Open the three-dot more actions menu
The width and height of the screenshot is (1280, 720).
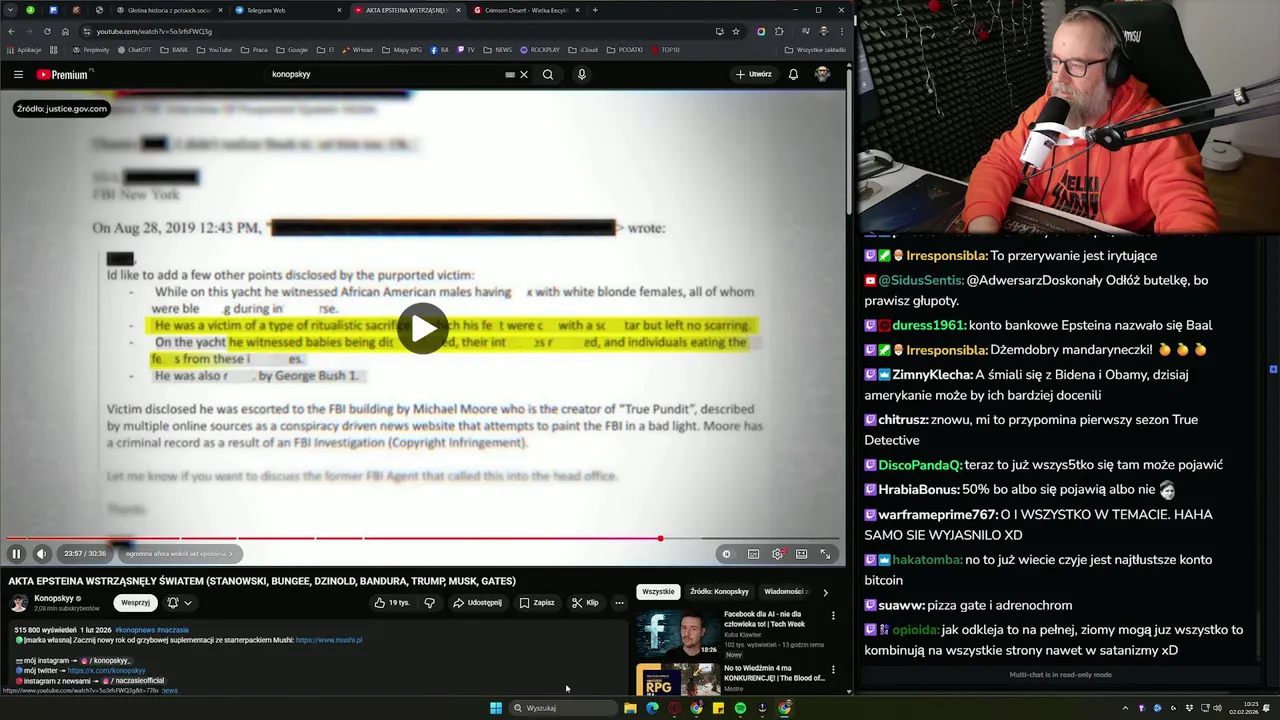[619, 603]
